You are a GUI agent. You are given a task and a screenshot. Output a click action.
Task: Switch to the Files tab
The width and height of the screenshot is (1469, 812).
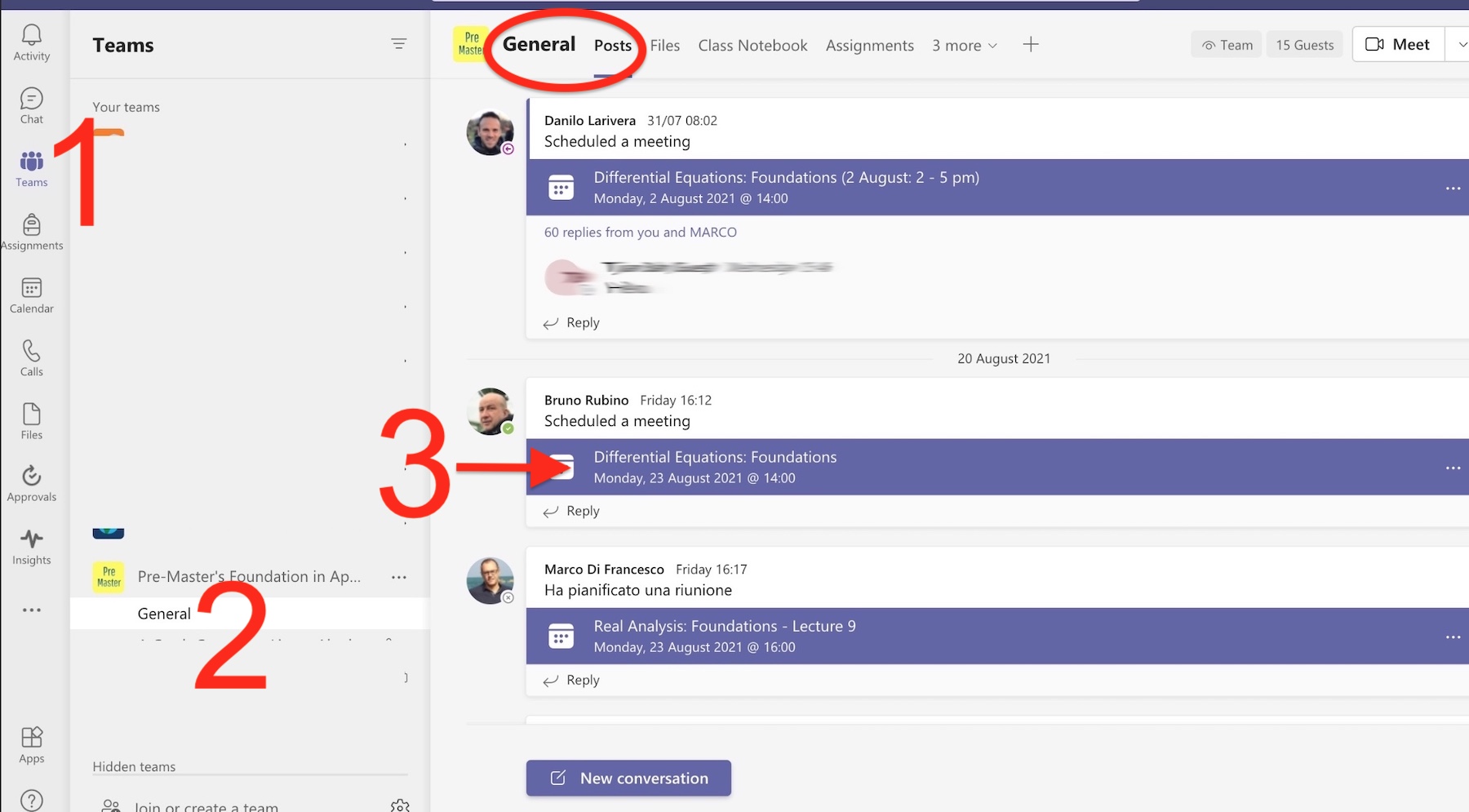[x=665, y=46]
